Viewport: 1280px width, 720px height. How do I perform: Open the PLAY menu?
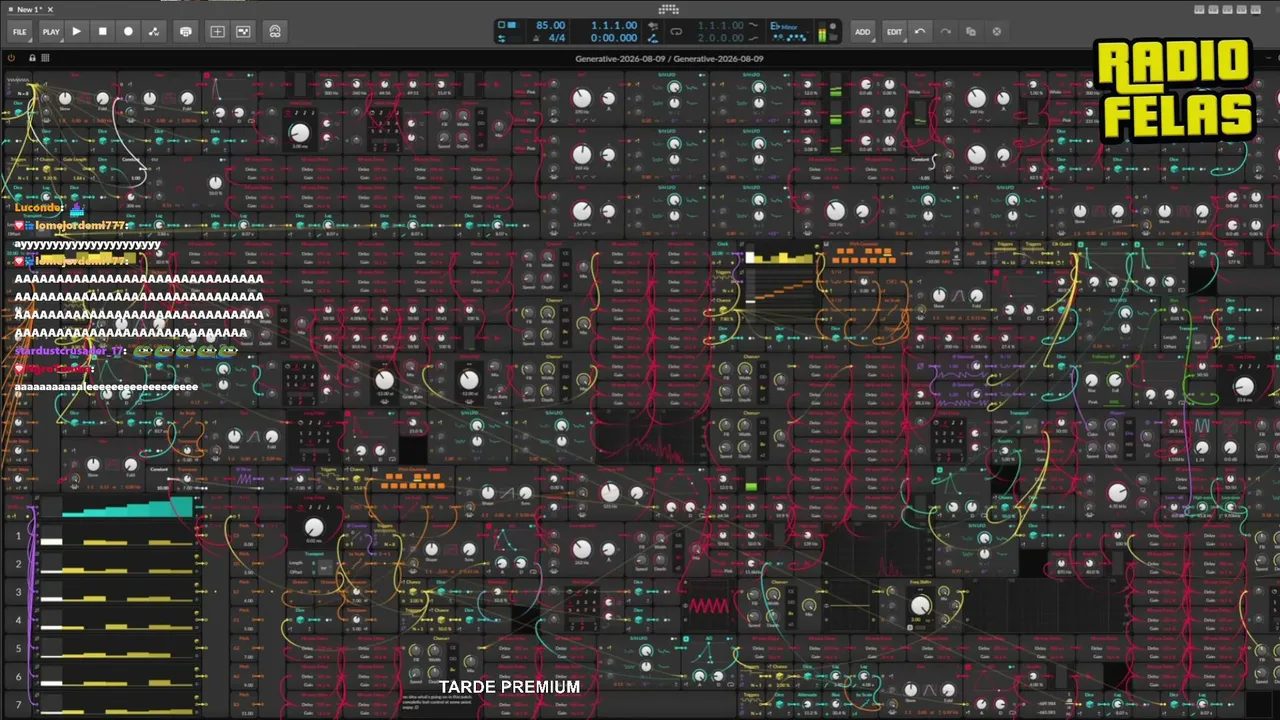pos(51,32)
